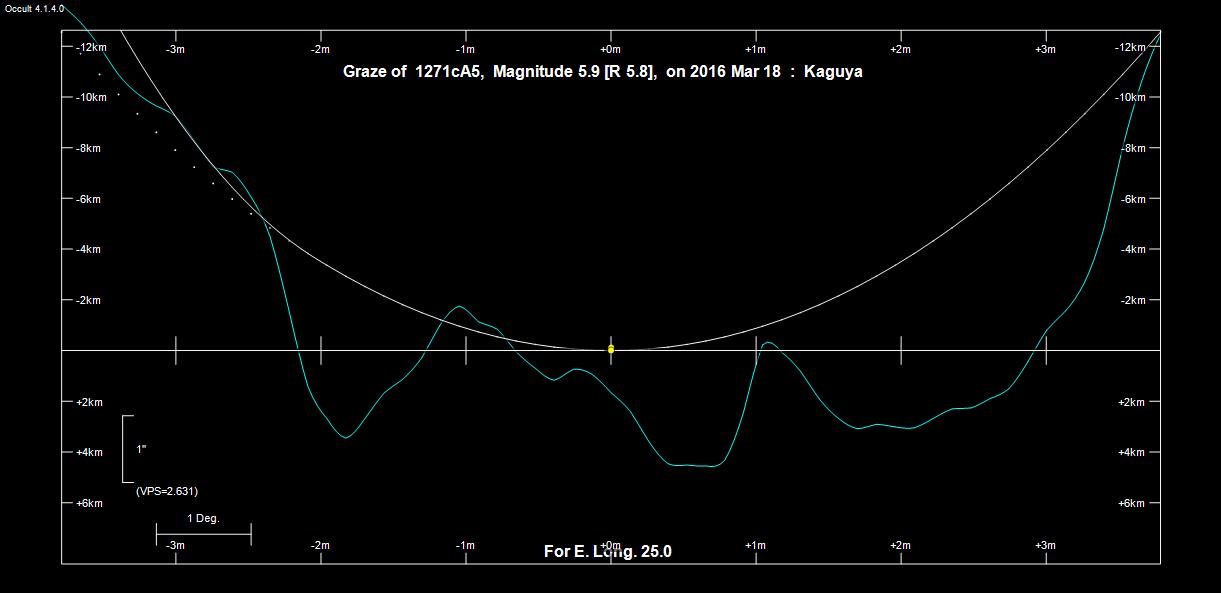1221x593 pixels.
Task: Click the +0m label on the top axis
Action: pyautogui.click(x=610, y=49)
